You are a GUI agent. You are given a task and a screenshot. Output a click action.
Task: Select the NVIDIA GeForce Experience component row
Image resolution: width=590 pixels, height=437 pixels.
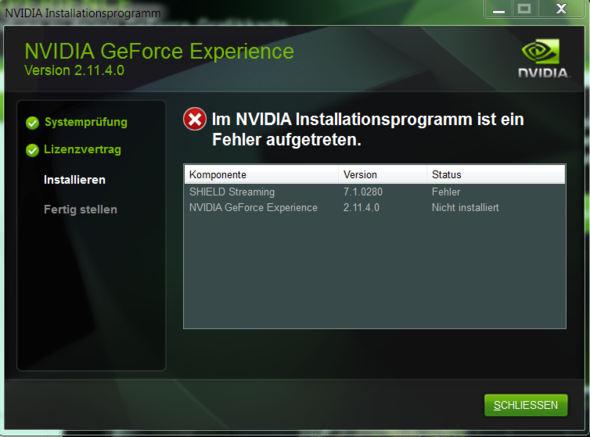click(375, 207)
